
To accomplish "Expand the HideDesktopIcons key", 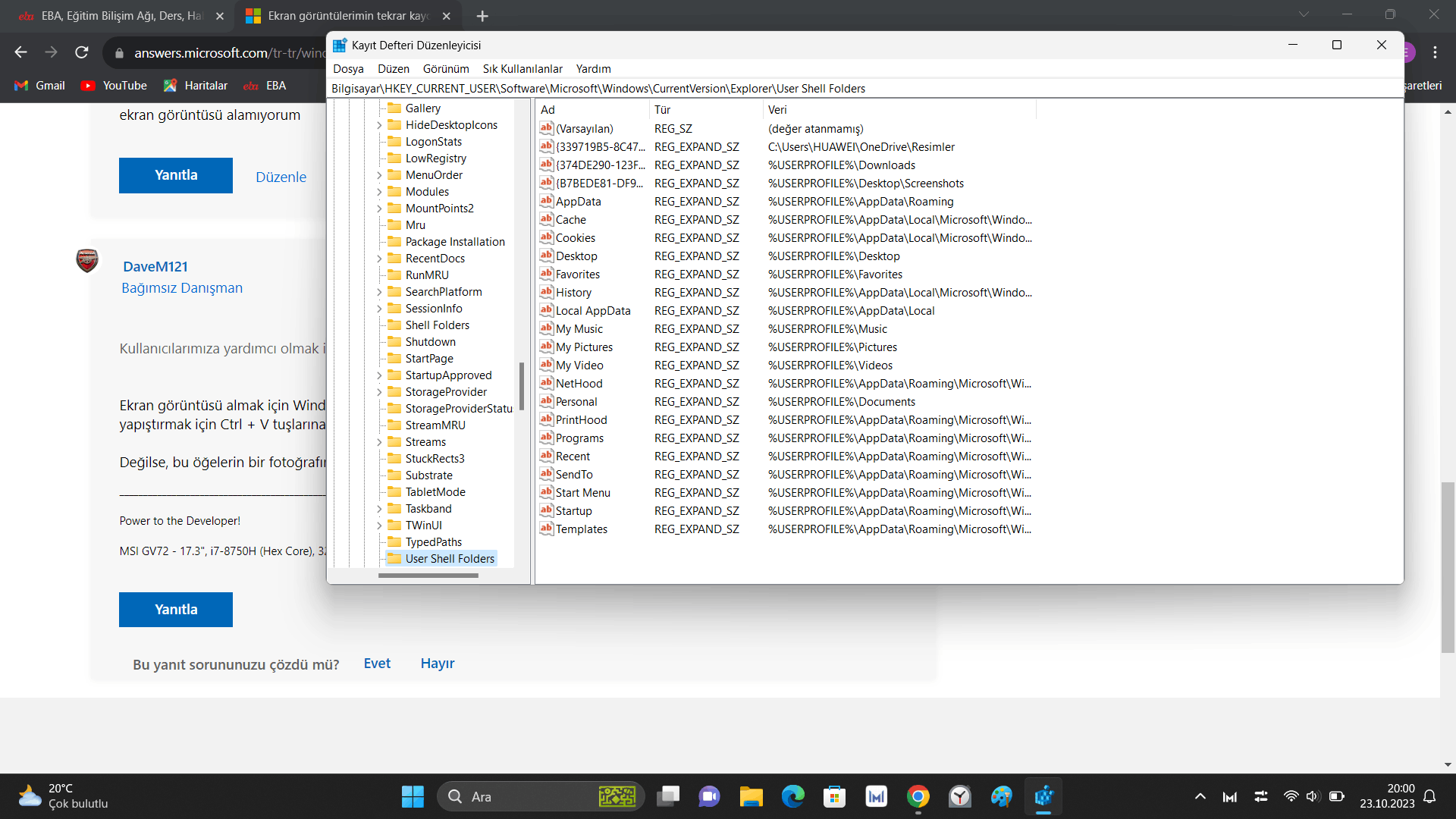I will 379,125.
